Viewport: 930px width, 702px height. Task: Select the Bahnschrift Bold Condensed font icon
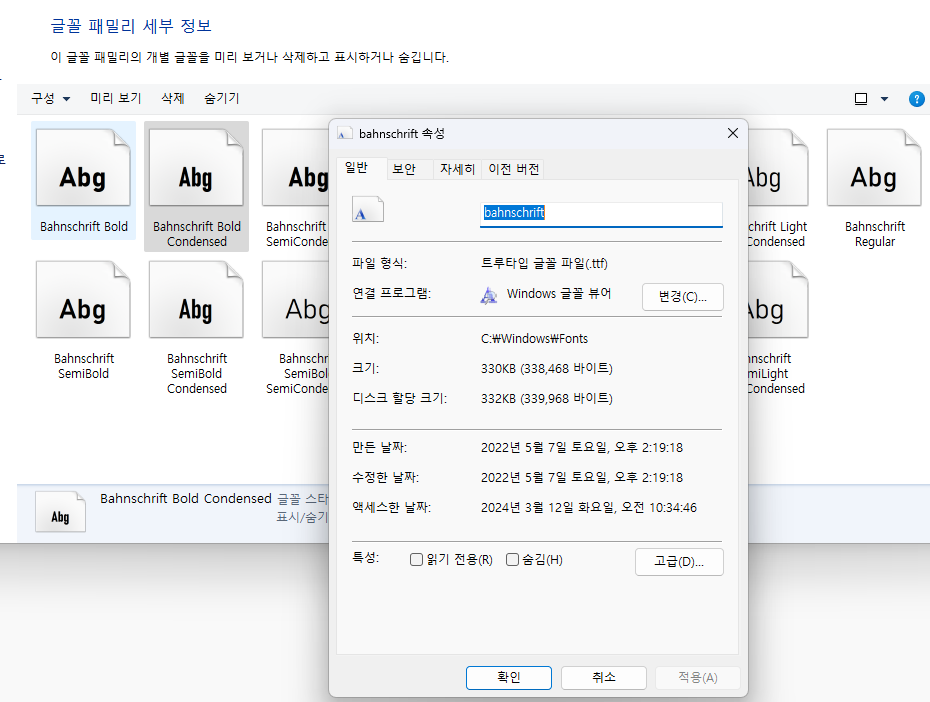196,168
